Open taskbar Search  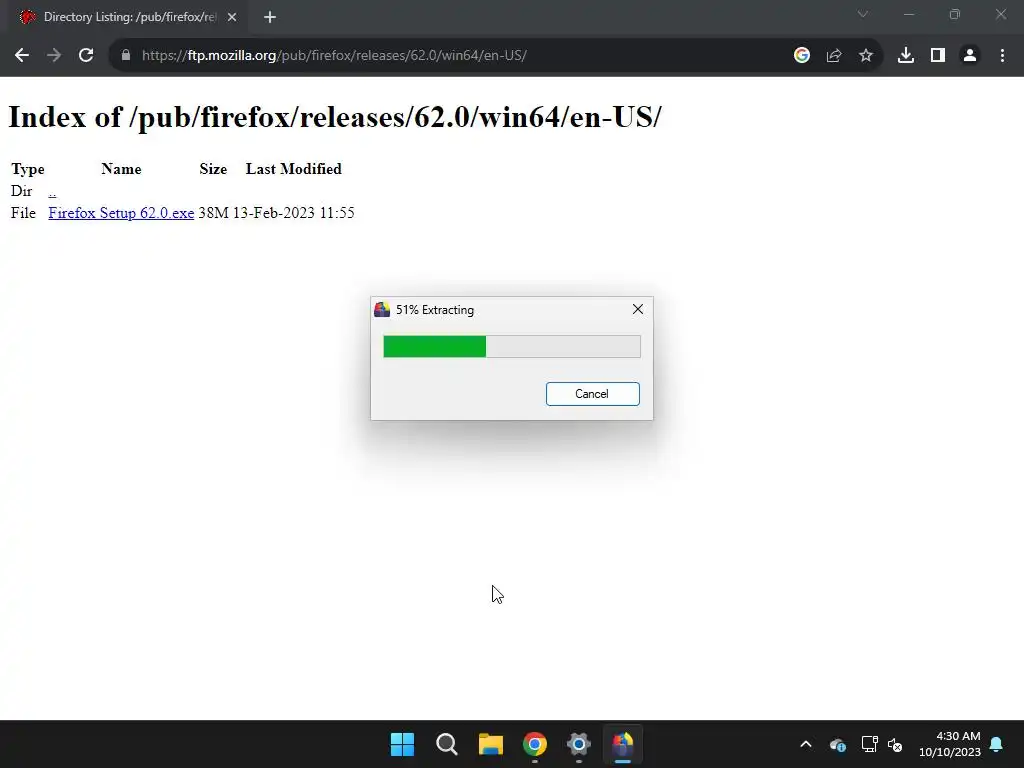(447, 744)
